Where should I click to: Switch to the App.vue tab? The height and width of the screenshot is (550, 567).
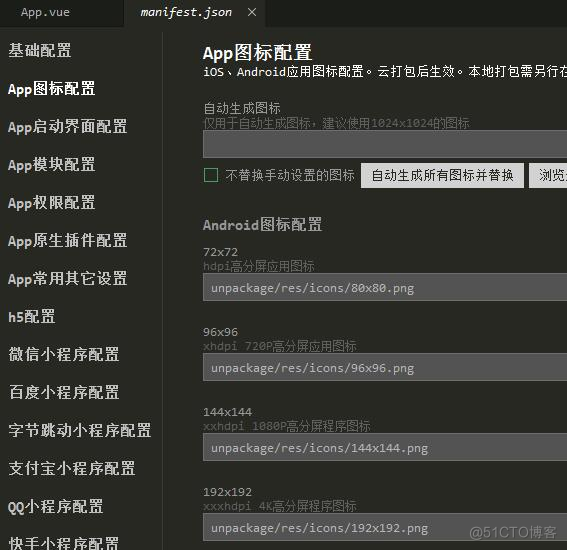tap(45, 12)
